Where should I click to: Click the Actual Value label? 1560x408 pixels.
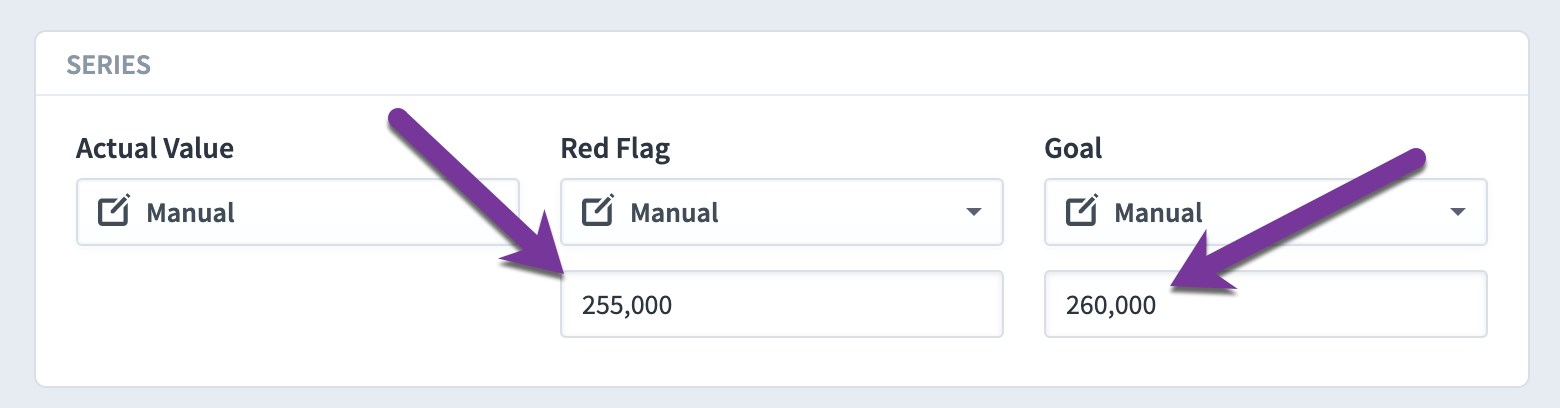point(155,149)
